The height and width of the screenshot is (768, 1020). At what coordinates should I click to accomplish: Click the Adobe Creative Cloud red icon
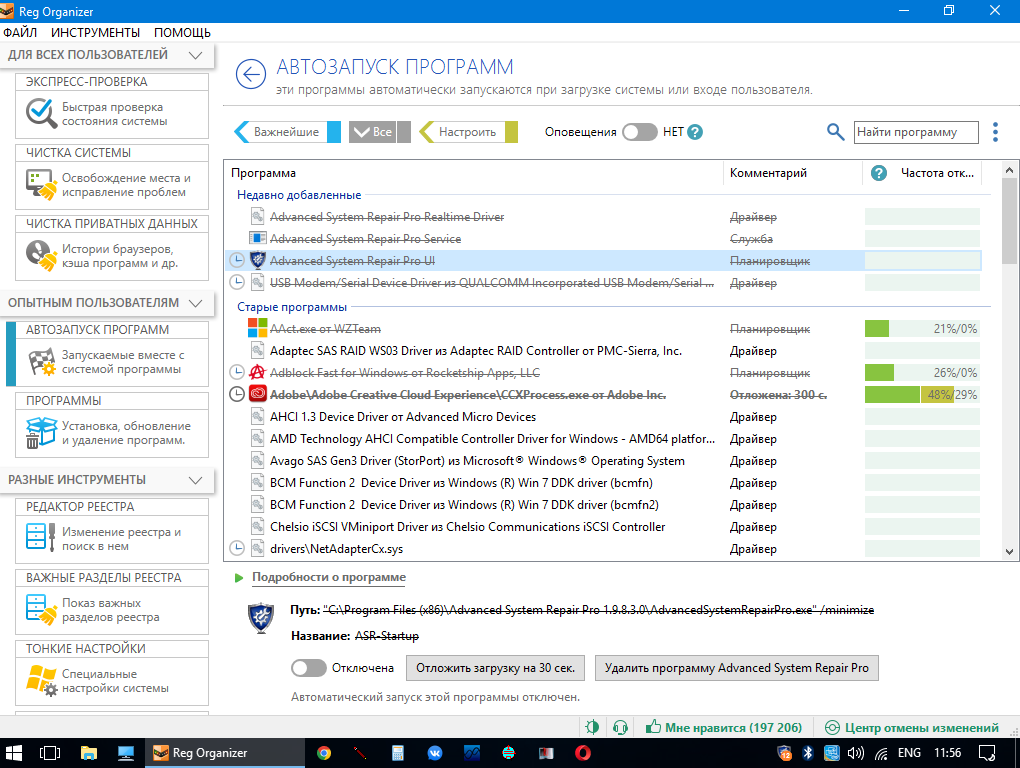pos(258,394)
